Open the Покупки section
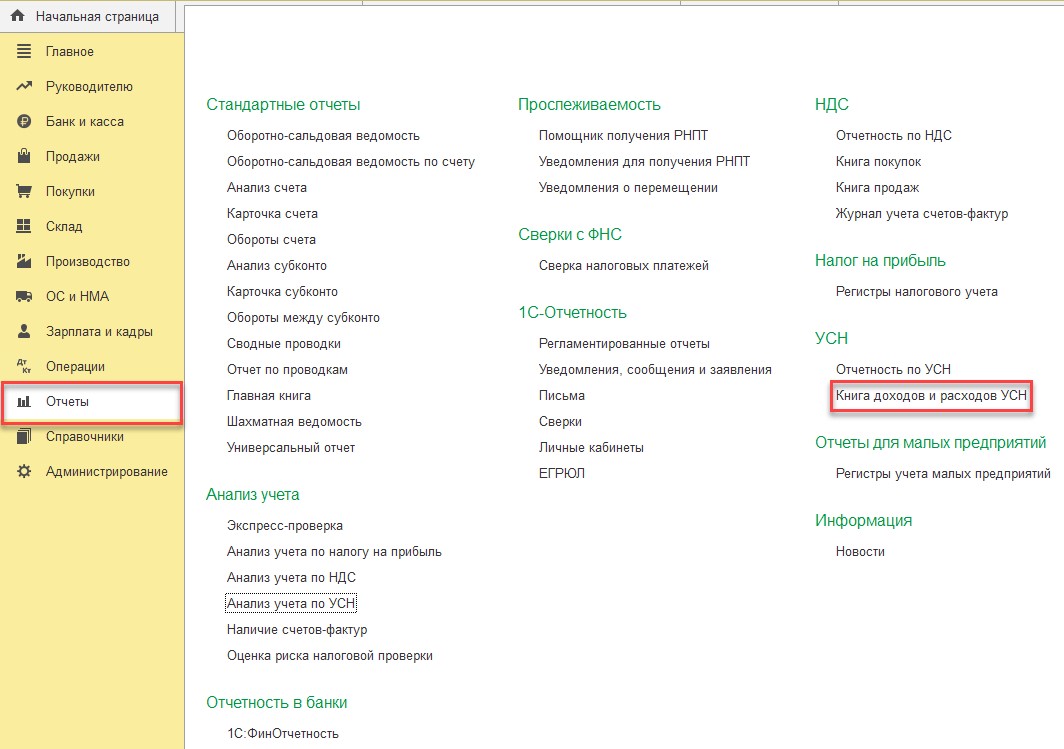The width and height of the screenshot is (1064, 749). (x=70, y=191)
